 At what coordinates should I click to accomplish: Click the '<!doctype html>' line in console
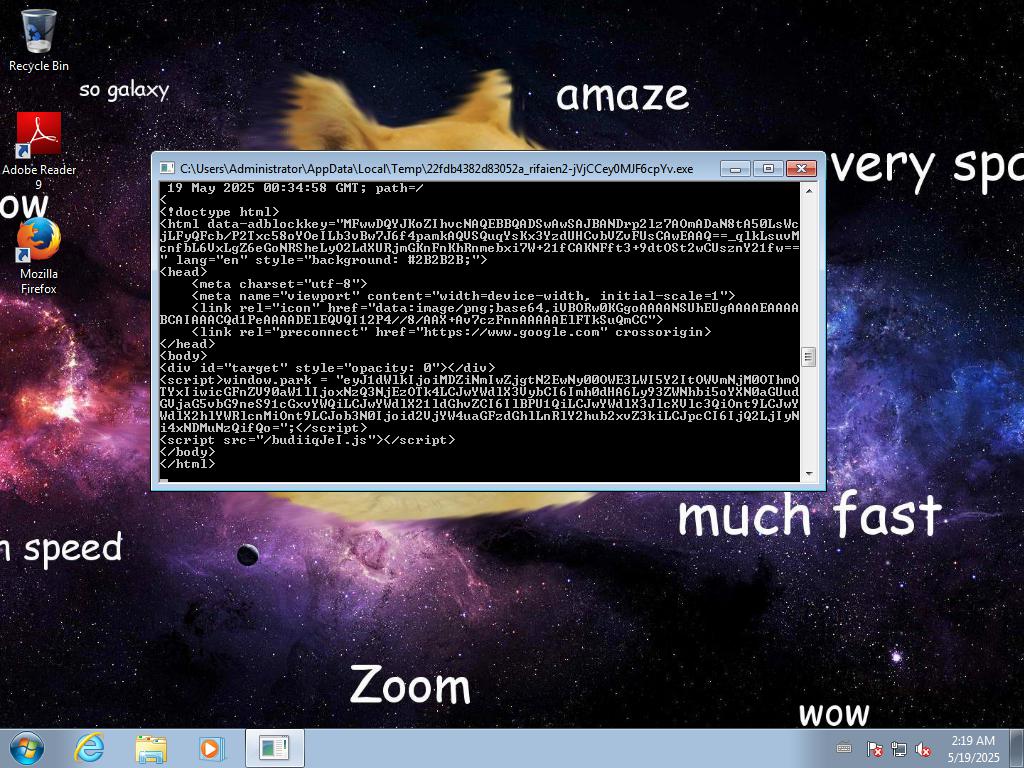(219, 212)
